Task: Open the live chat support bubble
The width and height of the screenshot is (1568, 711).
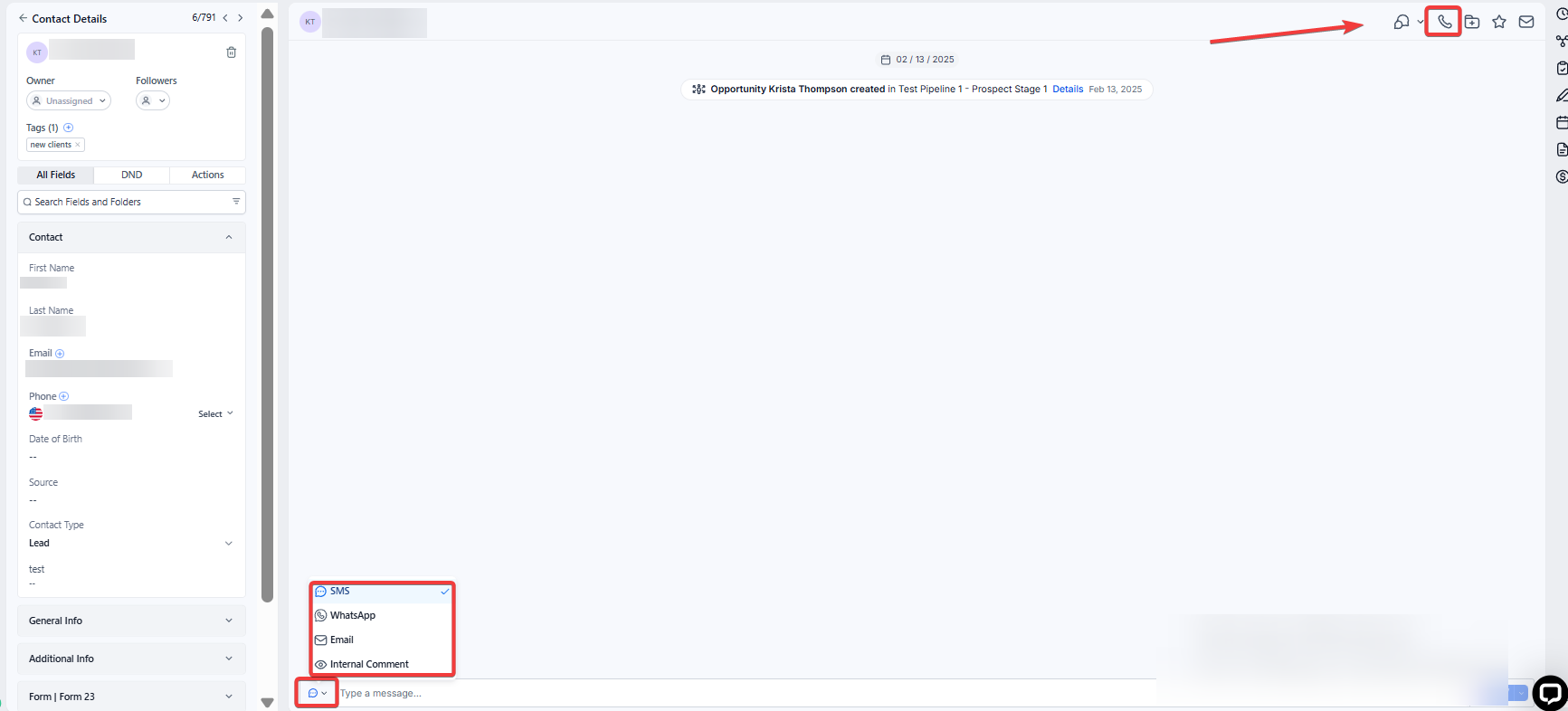Action: (x=1549, y=693)
